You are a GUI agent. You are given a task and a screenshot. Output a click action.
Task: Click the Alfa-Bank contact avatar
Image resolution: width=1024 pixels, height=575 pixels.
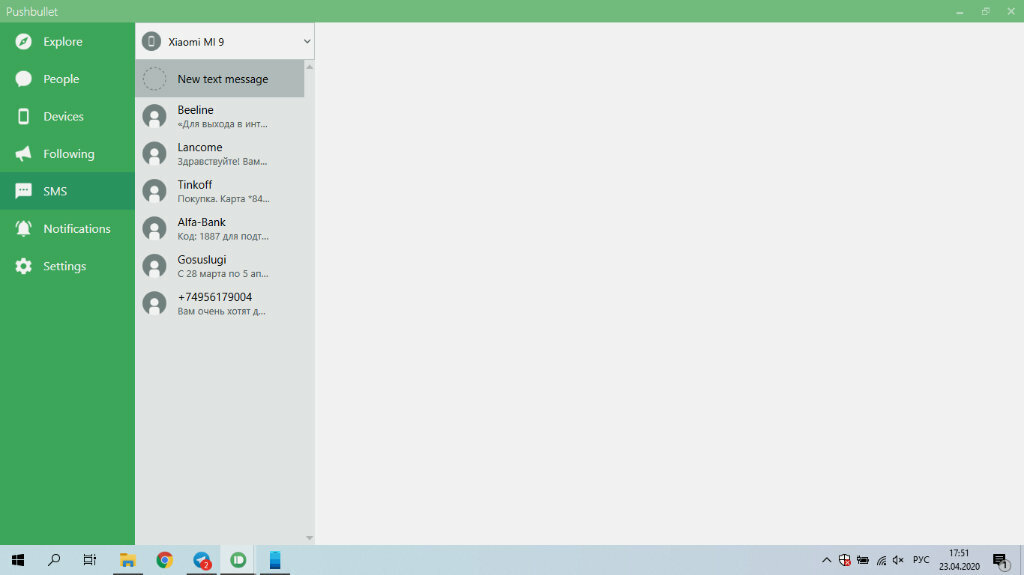[155, 229]
